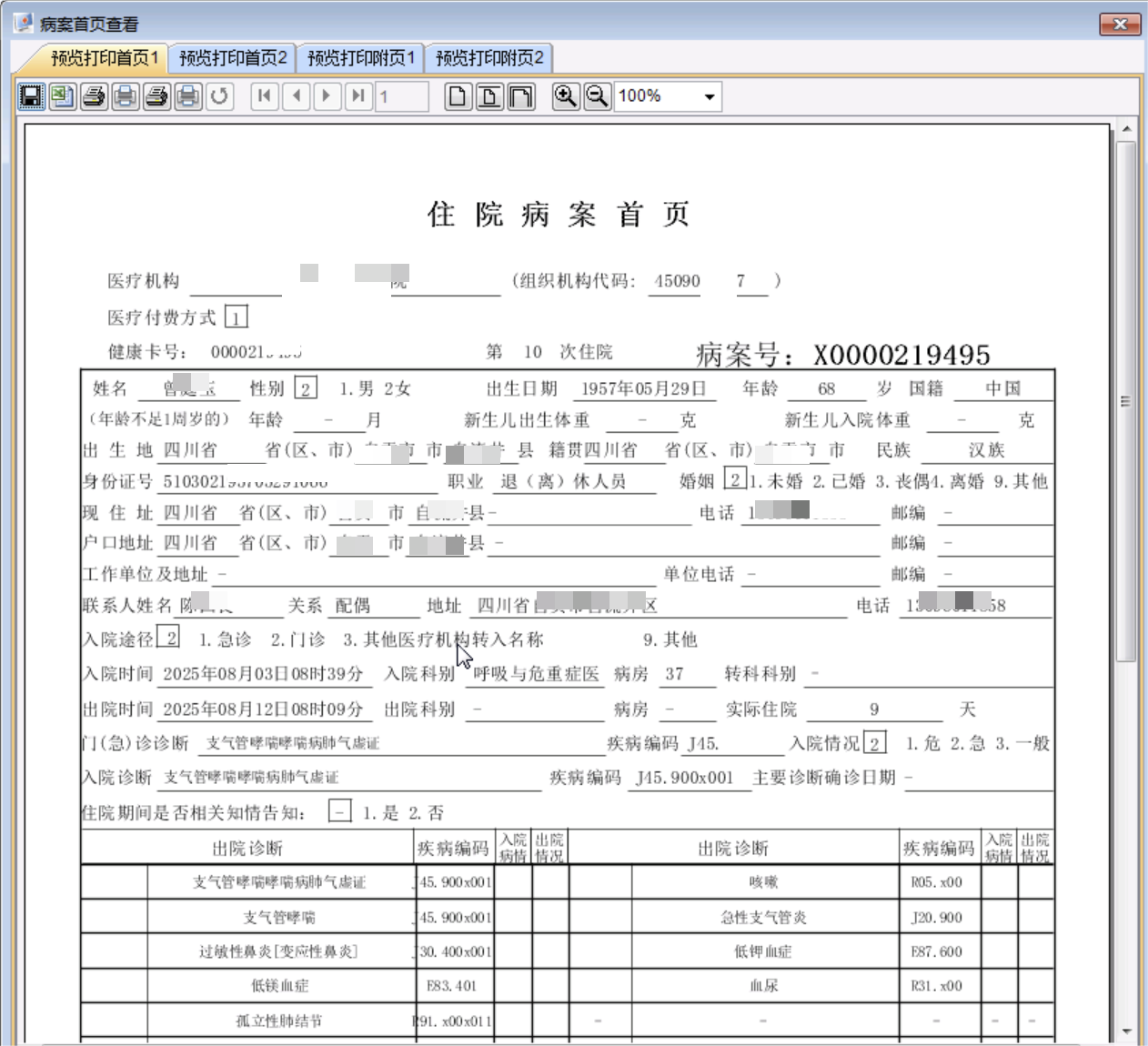Select the two-page view icon

[521, 96]
